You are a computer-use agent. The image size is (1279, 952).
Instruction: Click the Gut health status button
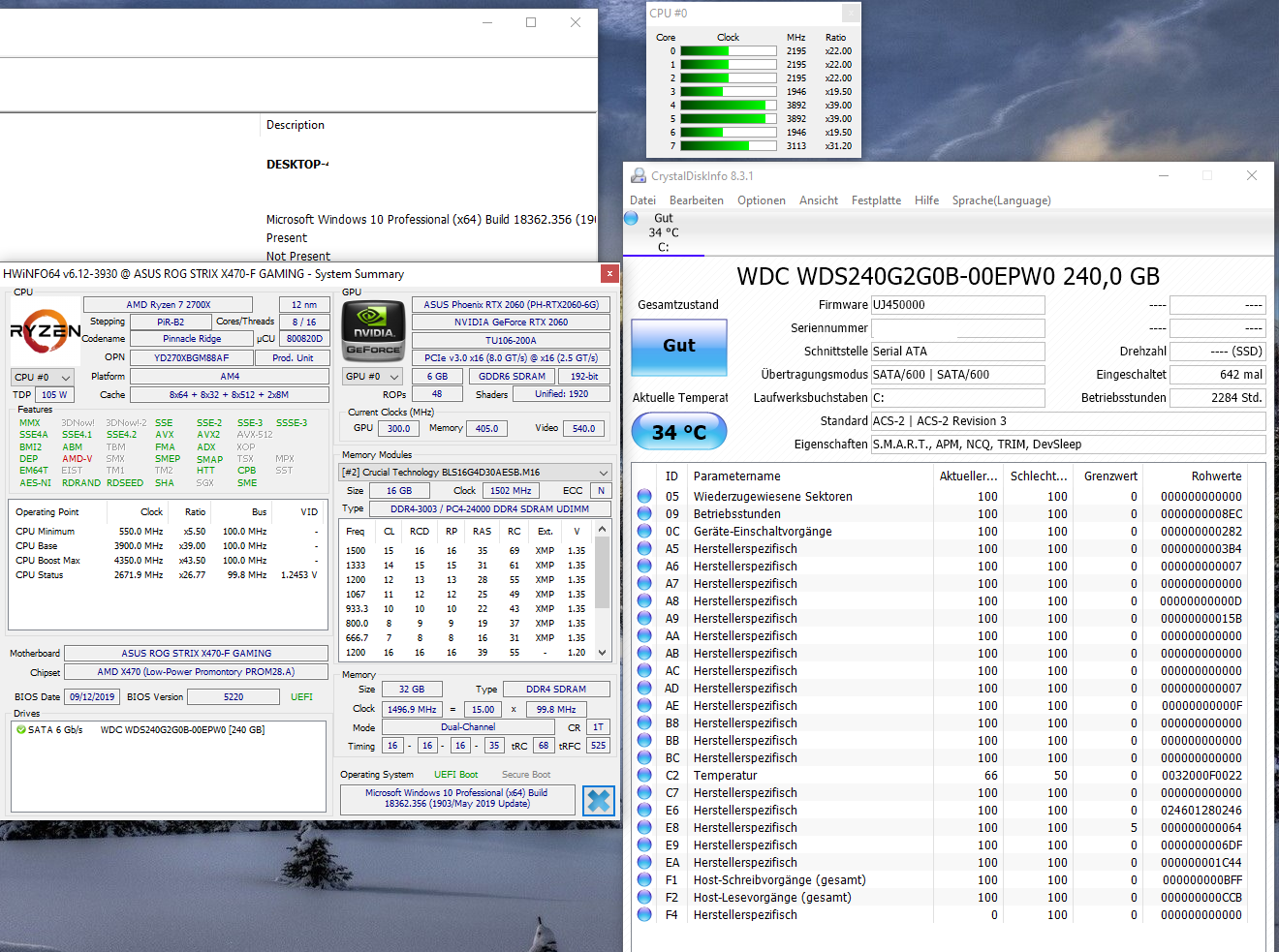(x=679, y=347)
